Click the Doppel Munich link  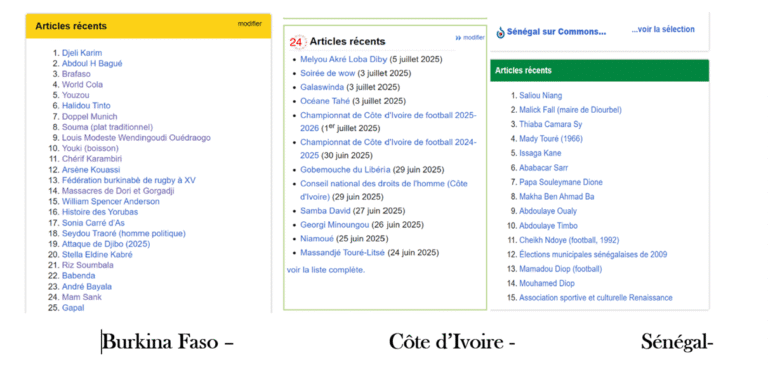pyautogui.click(x=90, y=117)
